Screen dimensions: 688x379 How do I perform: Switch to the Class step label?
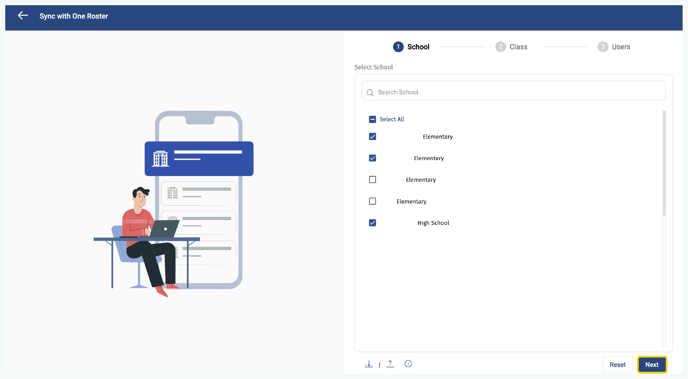(518, 47)
